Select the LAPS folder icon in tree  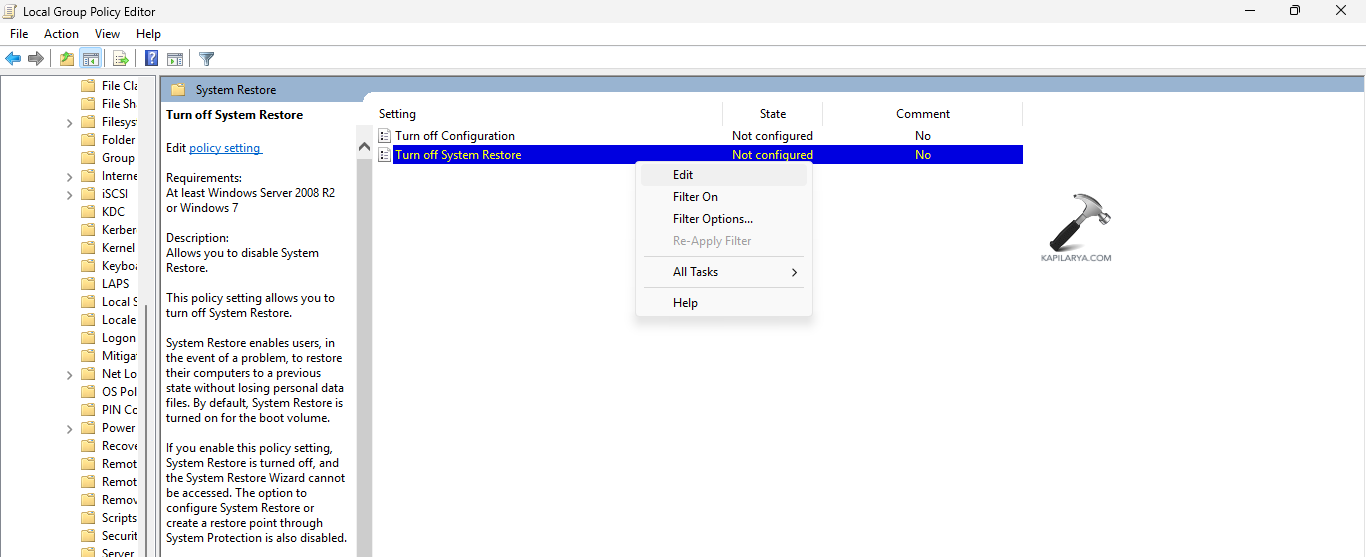pos(88,284)
